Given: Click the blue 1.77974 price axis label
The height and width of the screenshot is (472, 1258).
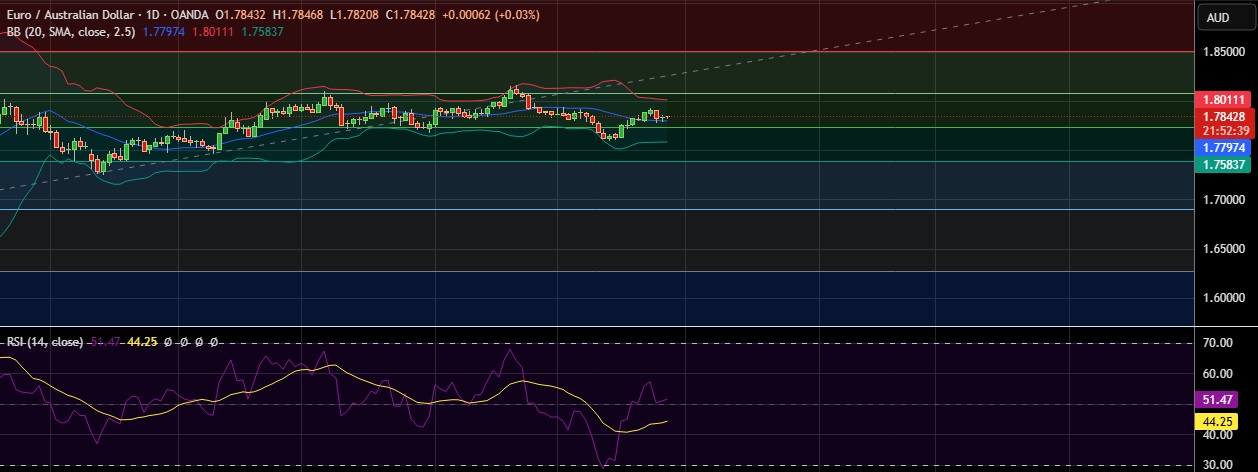Looking at the screenshot, I should click(x=1223, y=147).
